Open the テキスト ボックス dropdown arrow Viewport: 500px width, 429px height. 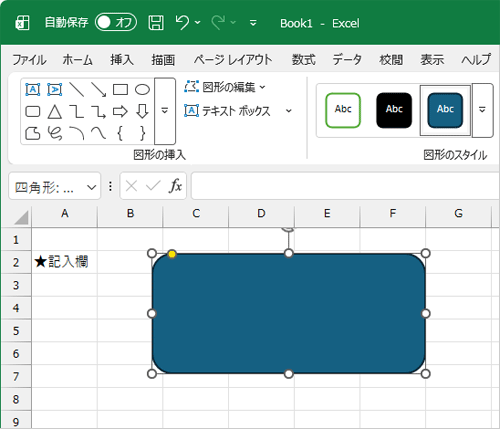click(x=289, y=111)
